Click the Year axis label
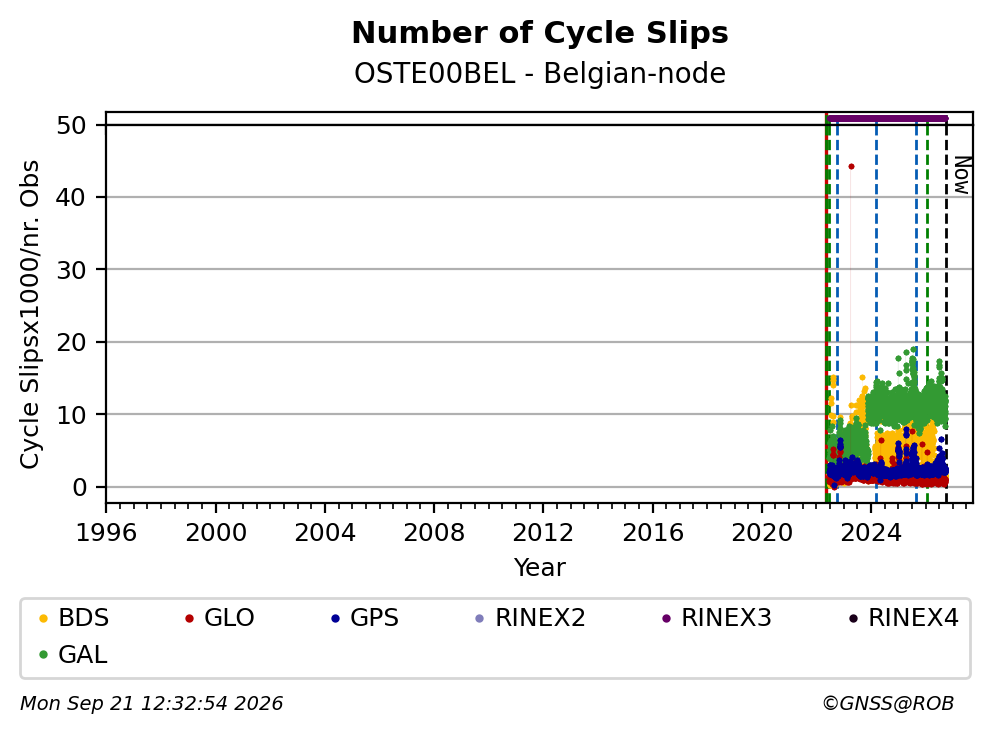 [539, 568]
